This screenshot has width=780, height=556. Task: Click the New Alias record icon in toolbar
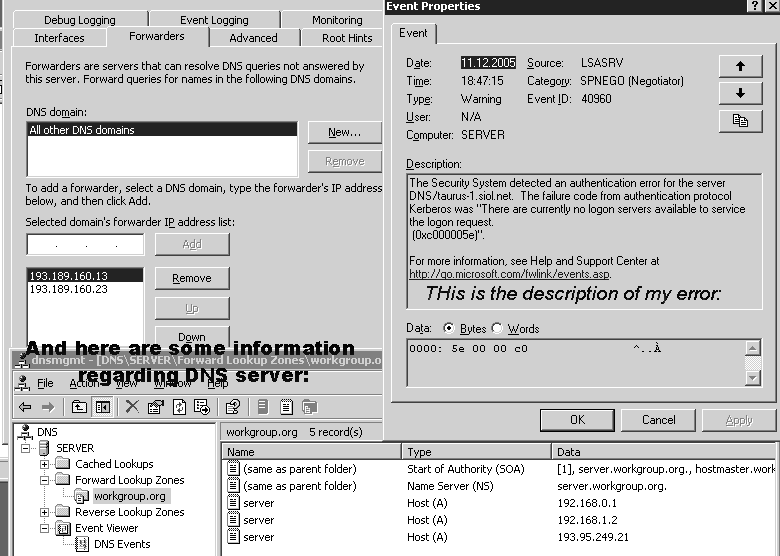[x=286, y=407]
